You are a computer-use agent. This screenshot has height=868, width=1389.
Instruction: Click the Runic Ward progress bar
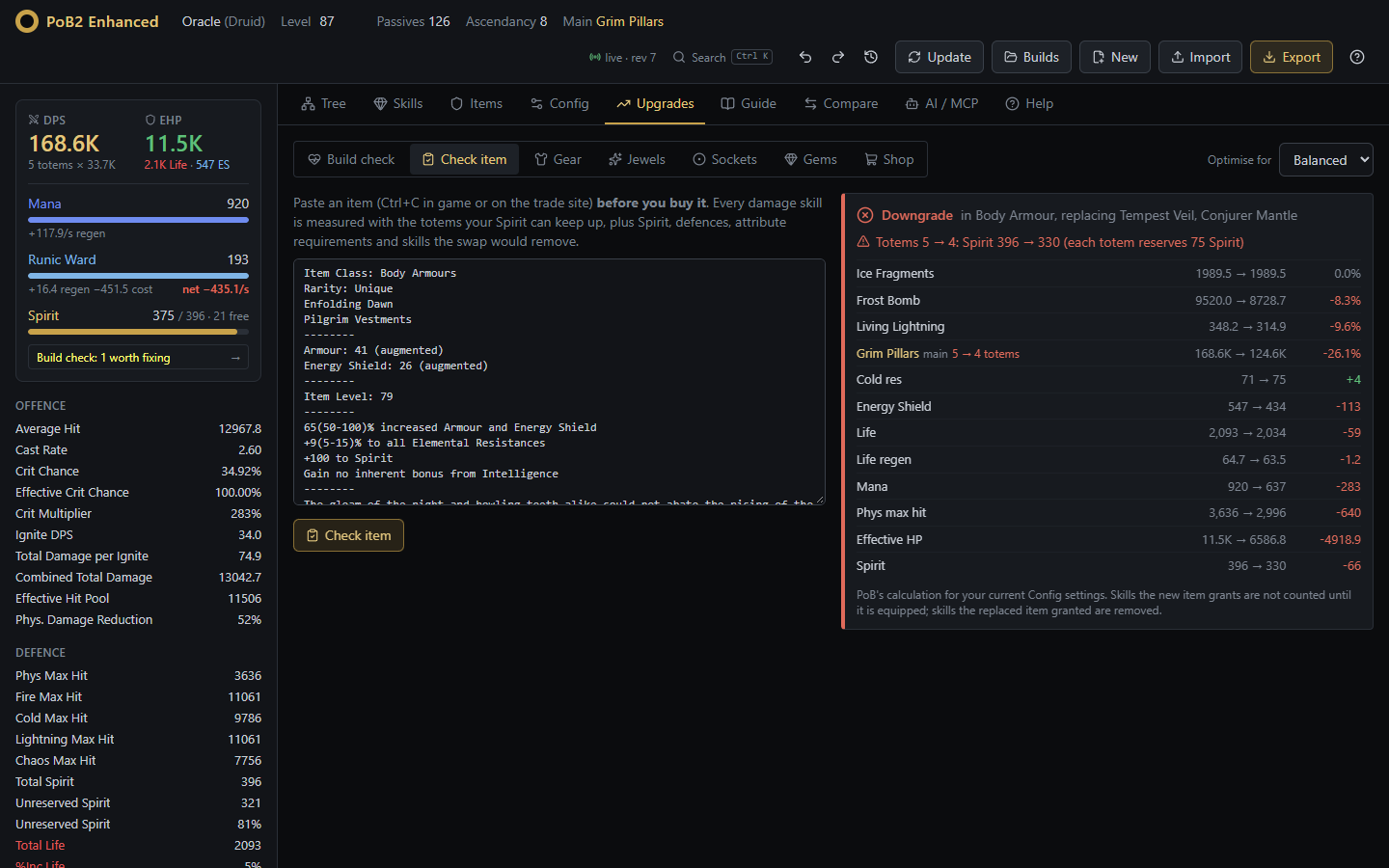click(138, 276)
